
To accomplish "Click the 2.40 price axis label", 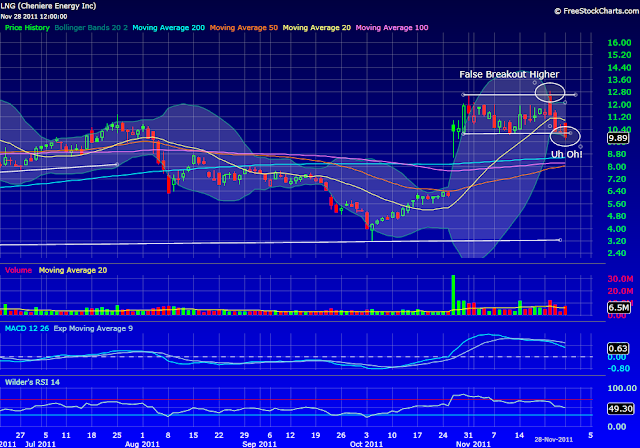I will [617, 253].
